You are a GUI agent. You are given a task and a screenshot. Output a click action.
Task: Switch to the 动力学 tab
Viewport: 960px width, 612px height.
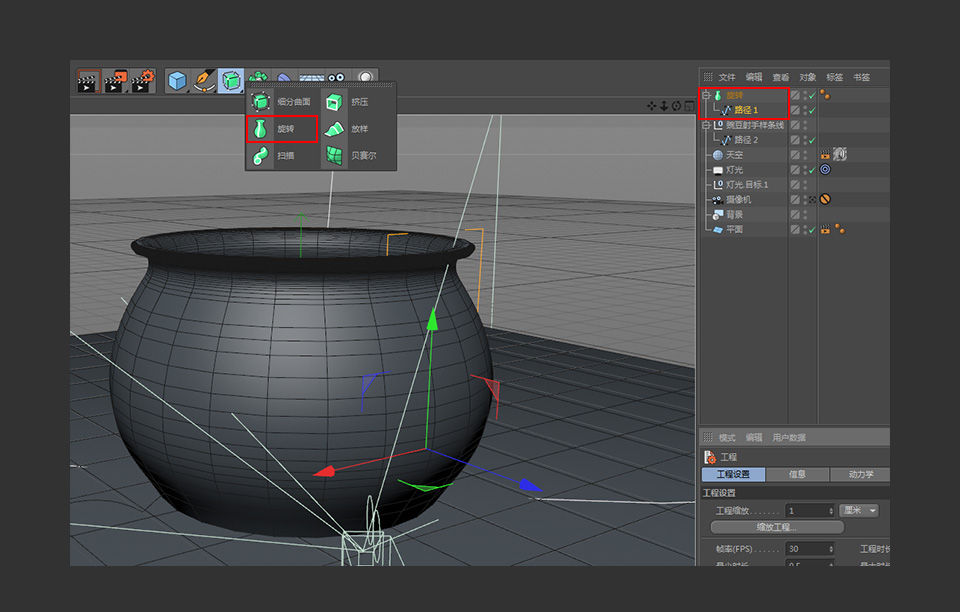(860, 474)
